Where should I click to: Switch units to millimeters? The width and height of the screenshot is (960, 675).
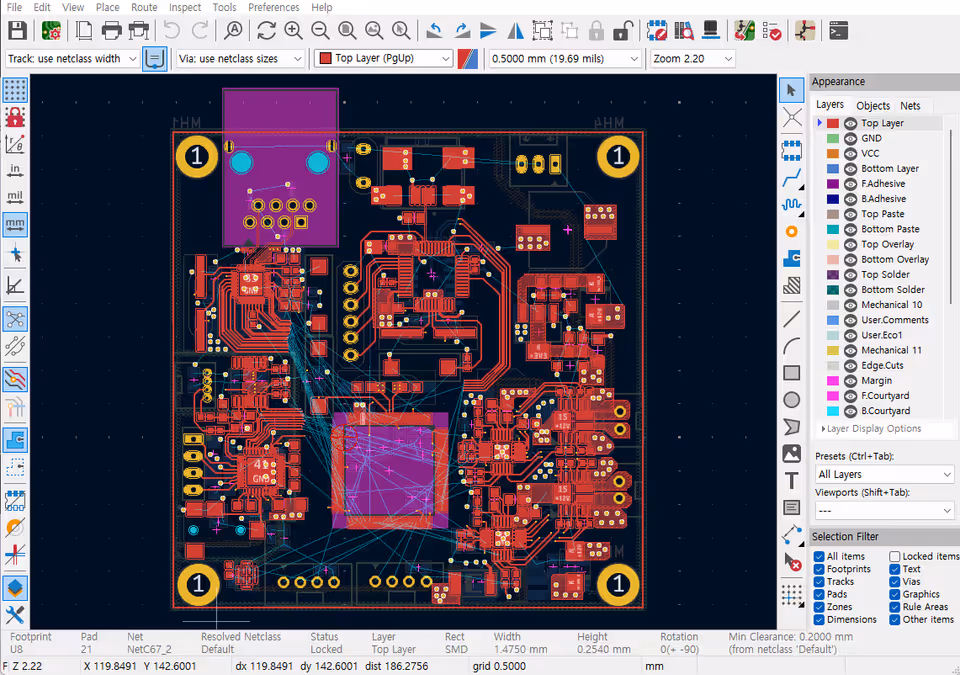(15, 224)
